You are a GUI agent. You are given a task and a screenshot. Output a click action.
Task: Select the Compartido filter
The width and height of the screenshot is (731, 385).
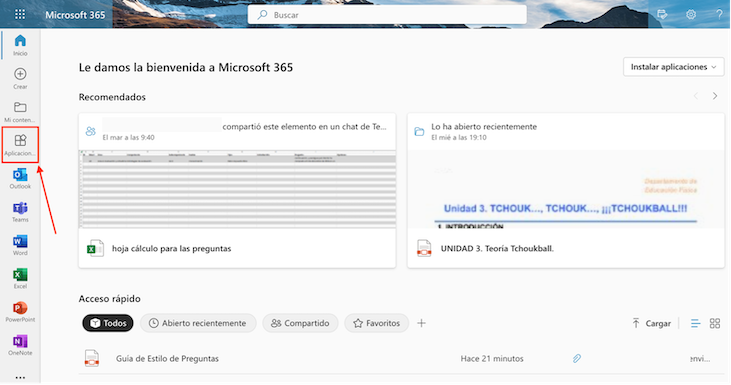pos(300,323)
